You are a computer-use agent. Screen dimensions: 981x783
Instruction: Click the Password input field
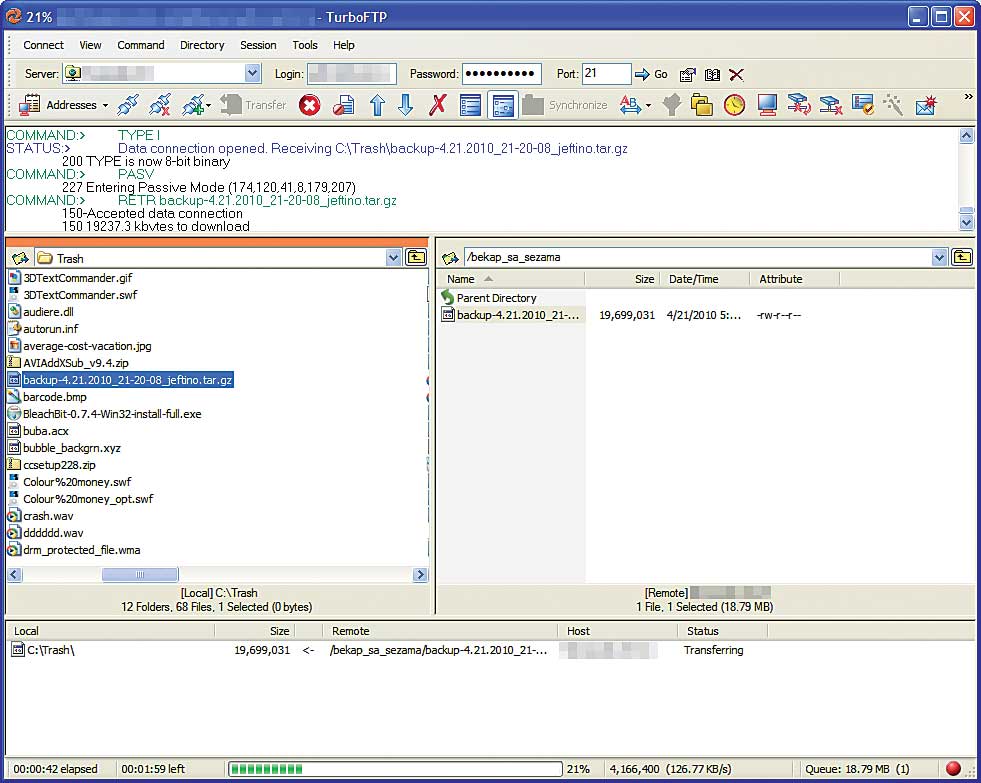tap(502, 74)
